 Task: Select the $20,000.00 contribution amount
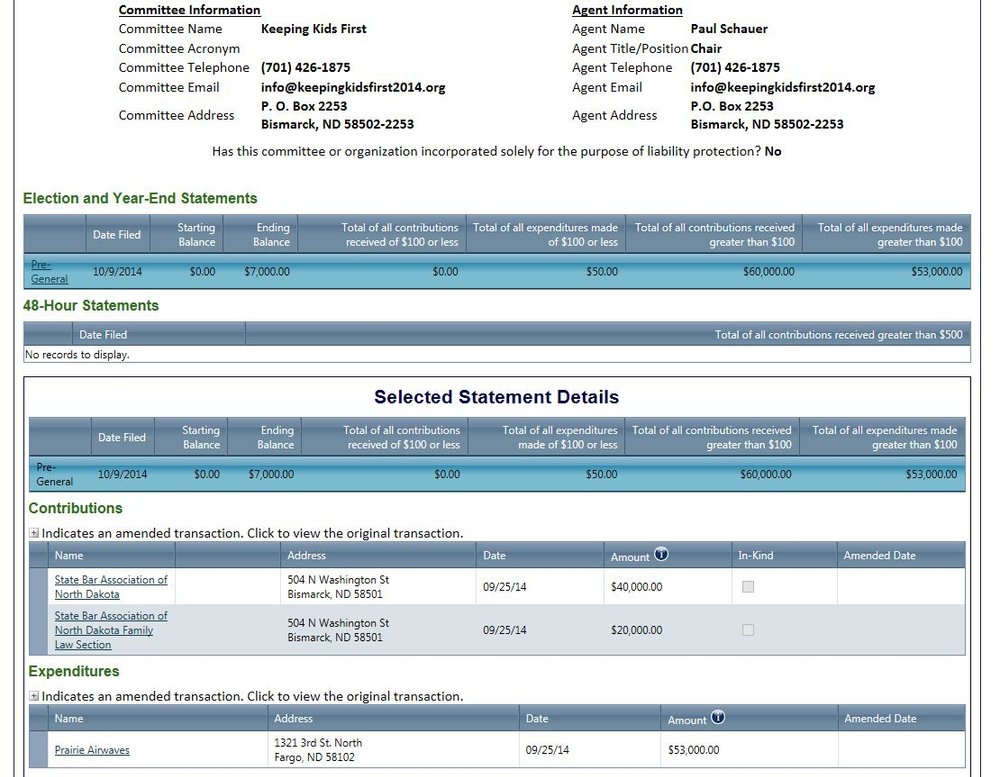[x=636, y=630]
